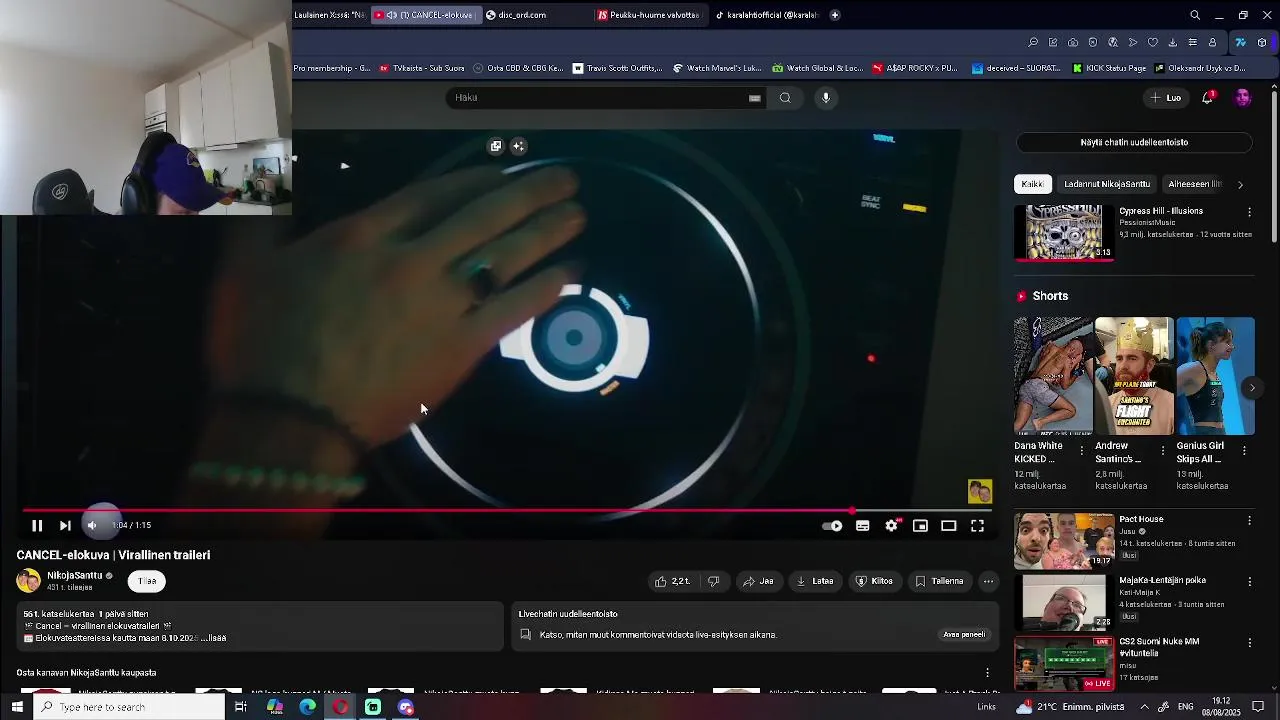Screen dimensions: 1280x720
Task: Open Windows Start menu
Action: [x=17, y=707]
